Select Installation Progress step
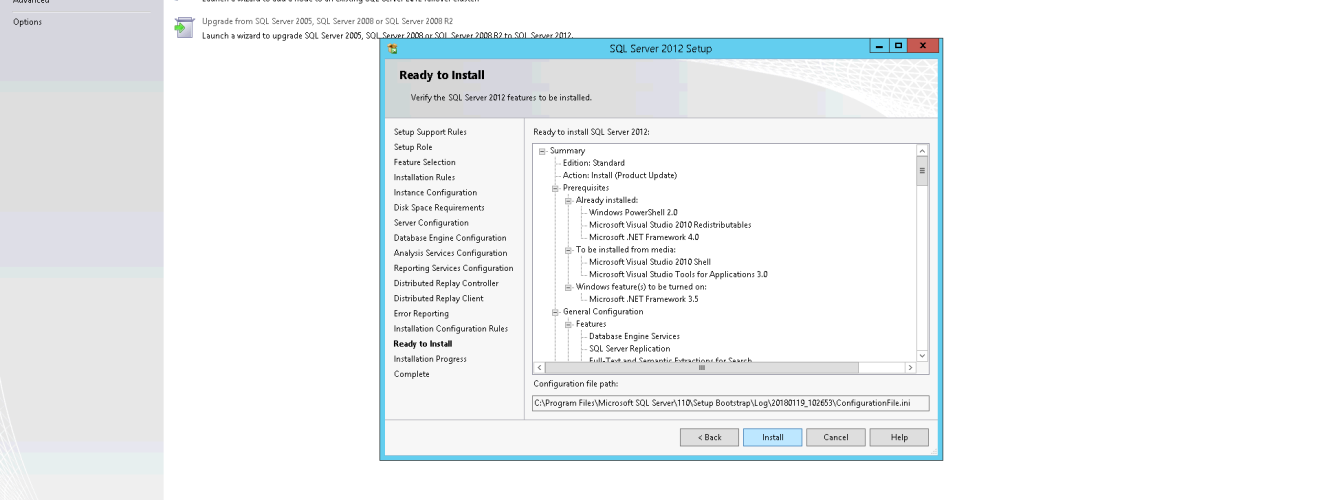The image size is (1320, 500). (430, 359)
